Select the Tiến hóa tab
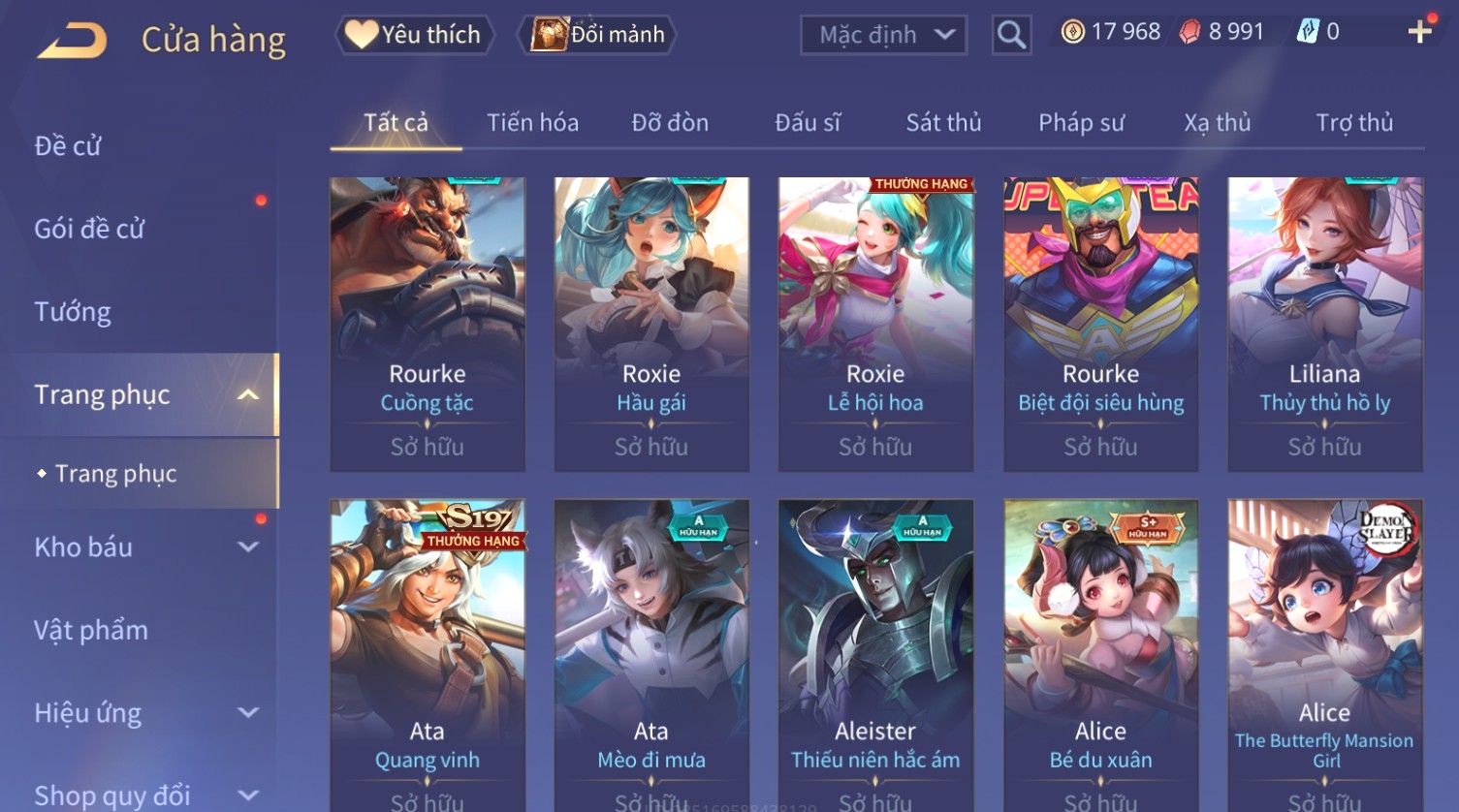 click(x=532, y=123)
